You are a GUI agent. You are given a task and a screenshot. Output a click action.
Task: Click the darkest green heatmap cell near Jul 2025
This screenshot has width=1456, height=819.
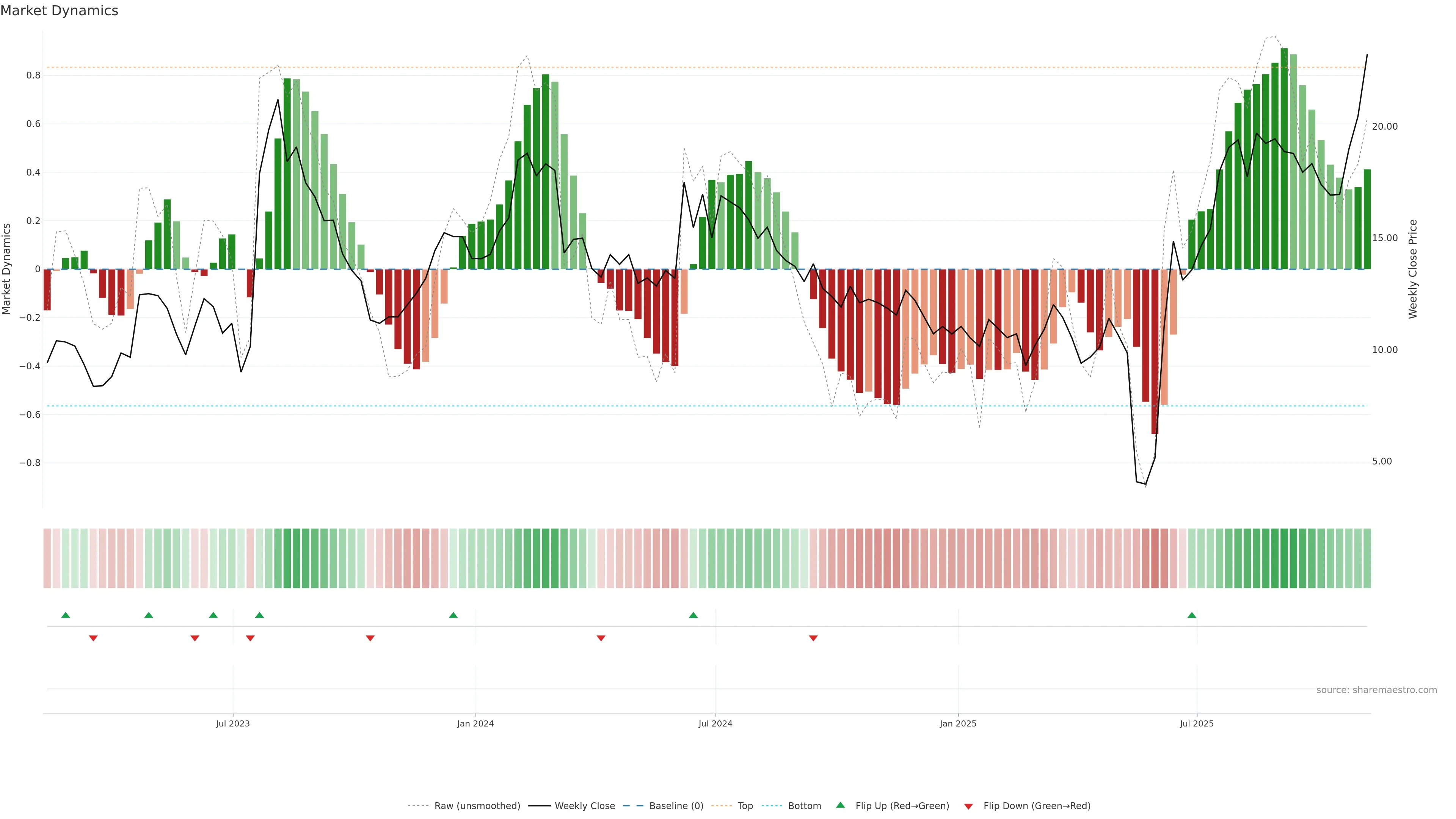click(1284, 558)
